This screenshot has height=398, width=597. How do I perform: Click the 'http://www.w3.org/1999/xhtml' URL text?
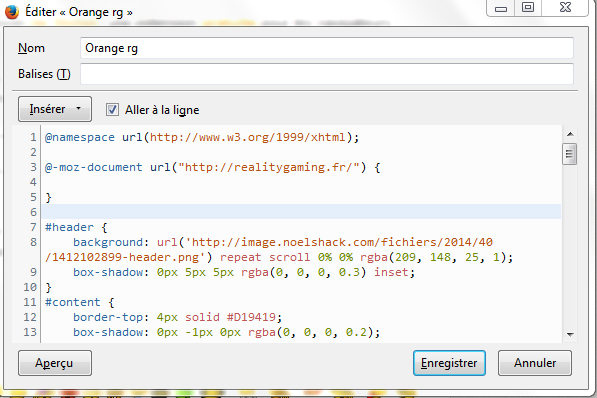tap(247, 137)
